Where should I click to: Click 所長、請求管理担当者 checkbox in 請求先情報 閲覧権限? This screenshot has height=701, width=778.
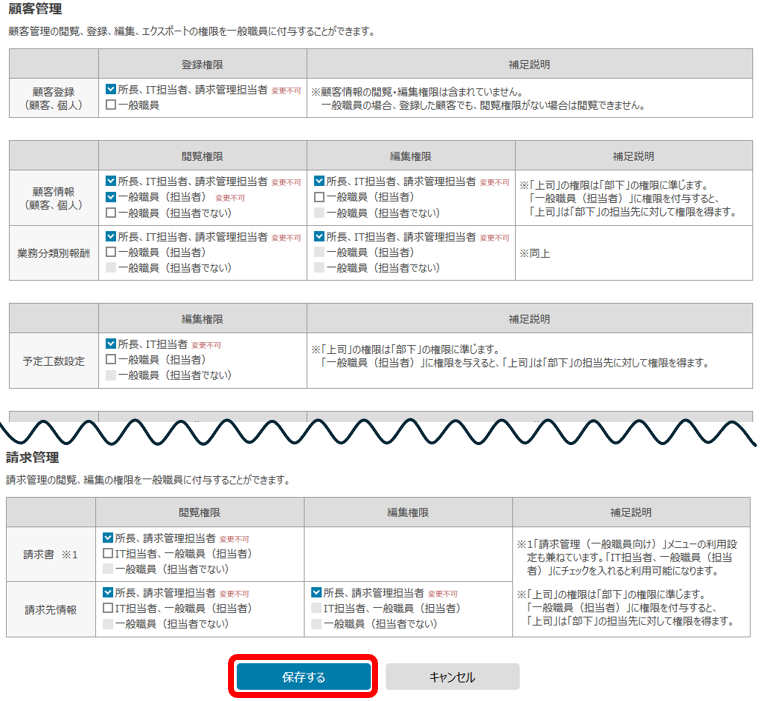click(x=109, y=593)
